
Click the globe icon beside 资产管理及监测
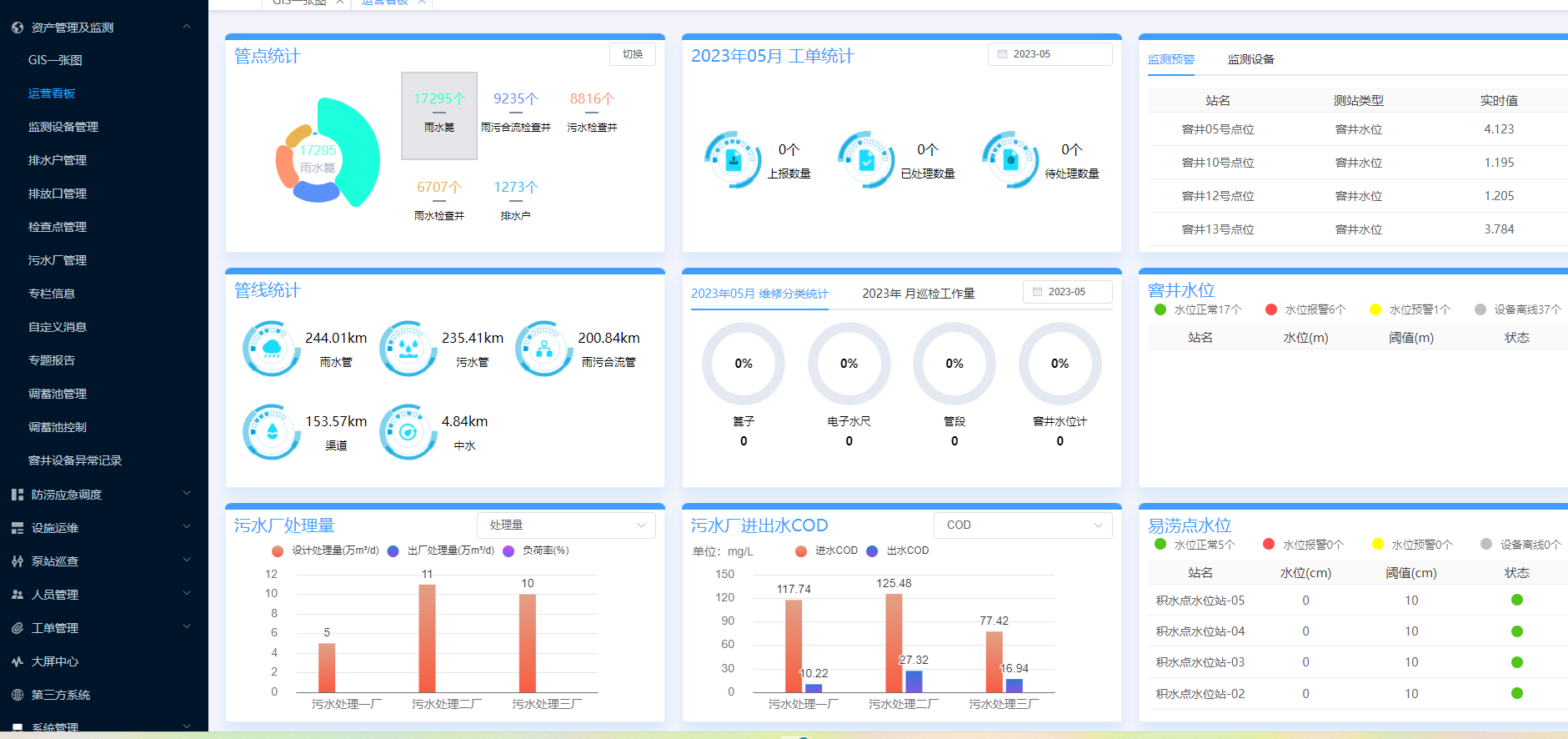point(18,28)
